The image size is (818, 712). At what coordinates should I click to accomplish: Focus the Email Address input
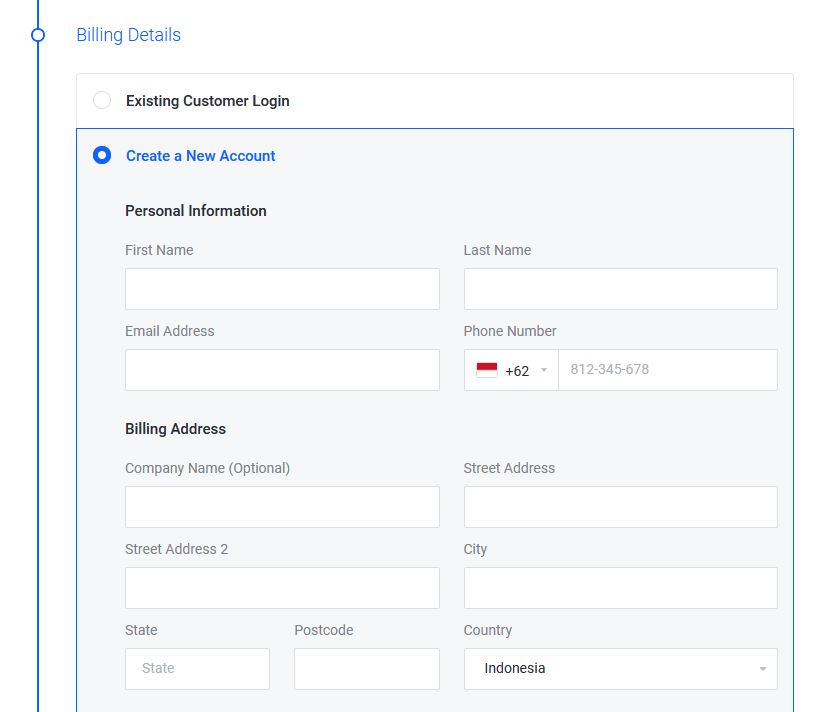coord(282,369)
